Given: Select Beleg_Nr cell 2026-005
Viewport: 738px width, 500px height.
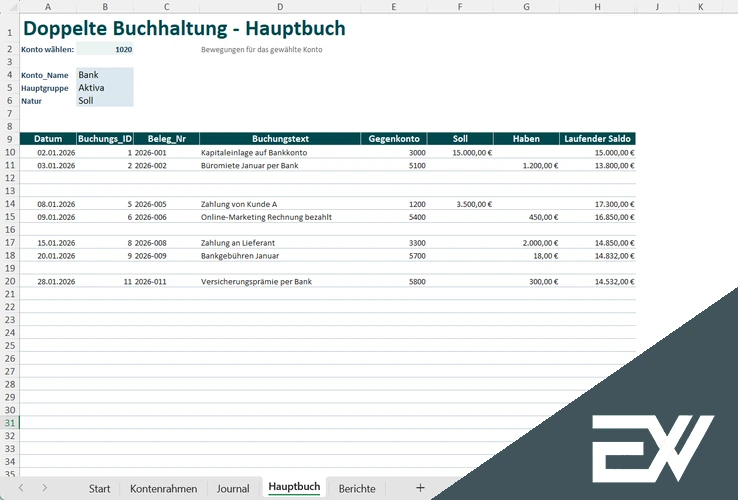Looking at the screenshot, I should pos(167,204).
